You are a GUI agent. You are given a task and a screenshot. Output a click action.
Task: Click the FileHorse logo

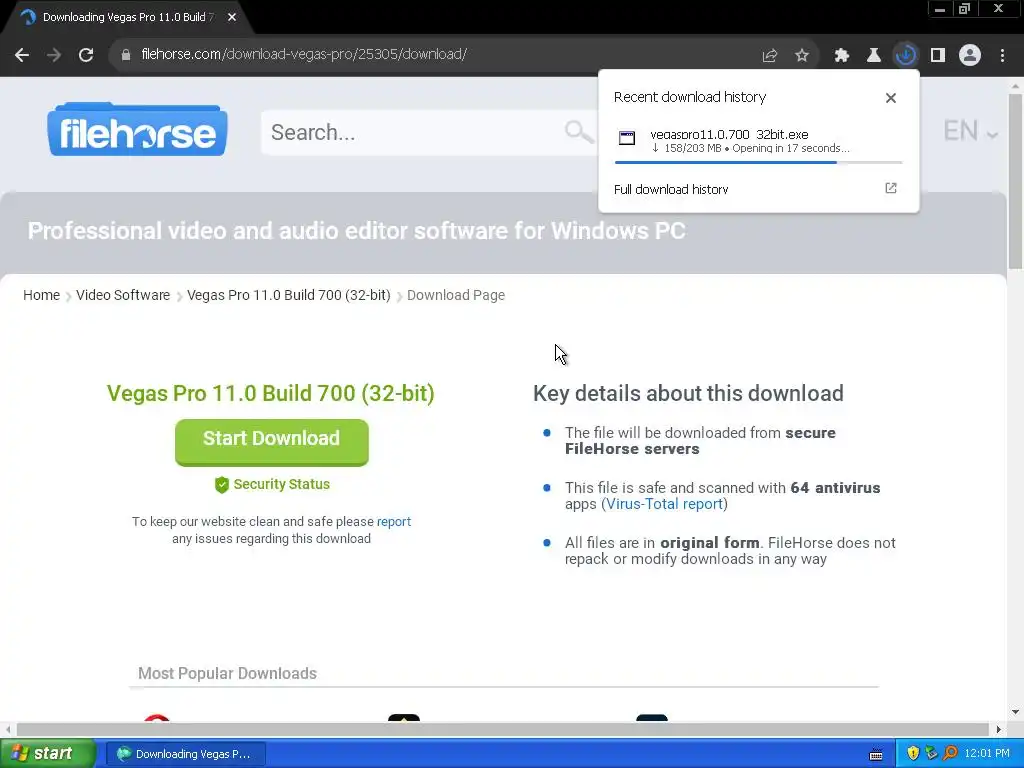[137, 129]
